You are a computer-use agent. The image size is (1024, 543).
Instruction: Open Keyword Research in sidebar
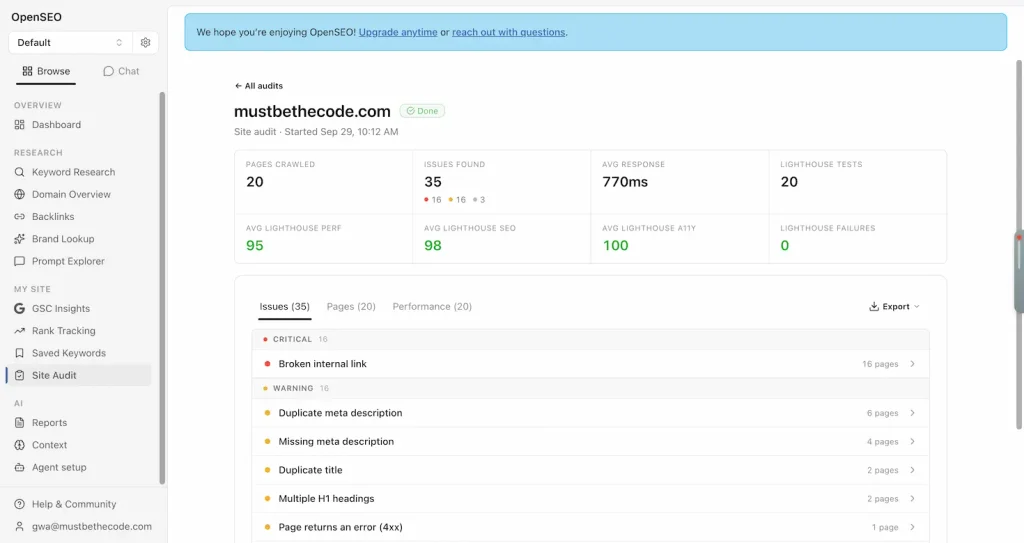pos(73,172)
